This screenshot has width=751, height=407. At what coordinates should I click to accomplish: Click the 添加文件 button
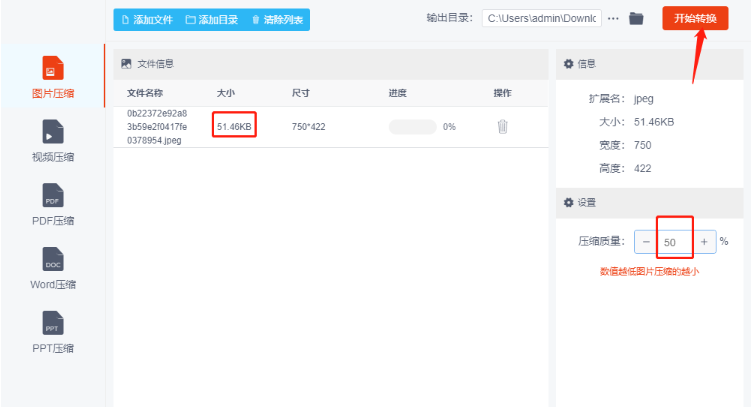tap(147, 20)
